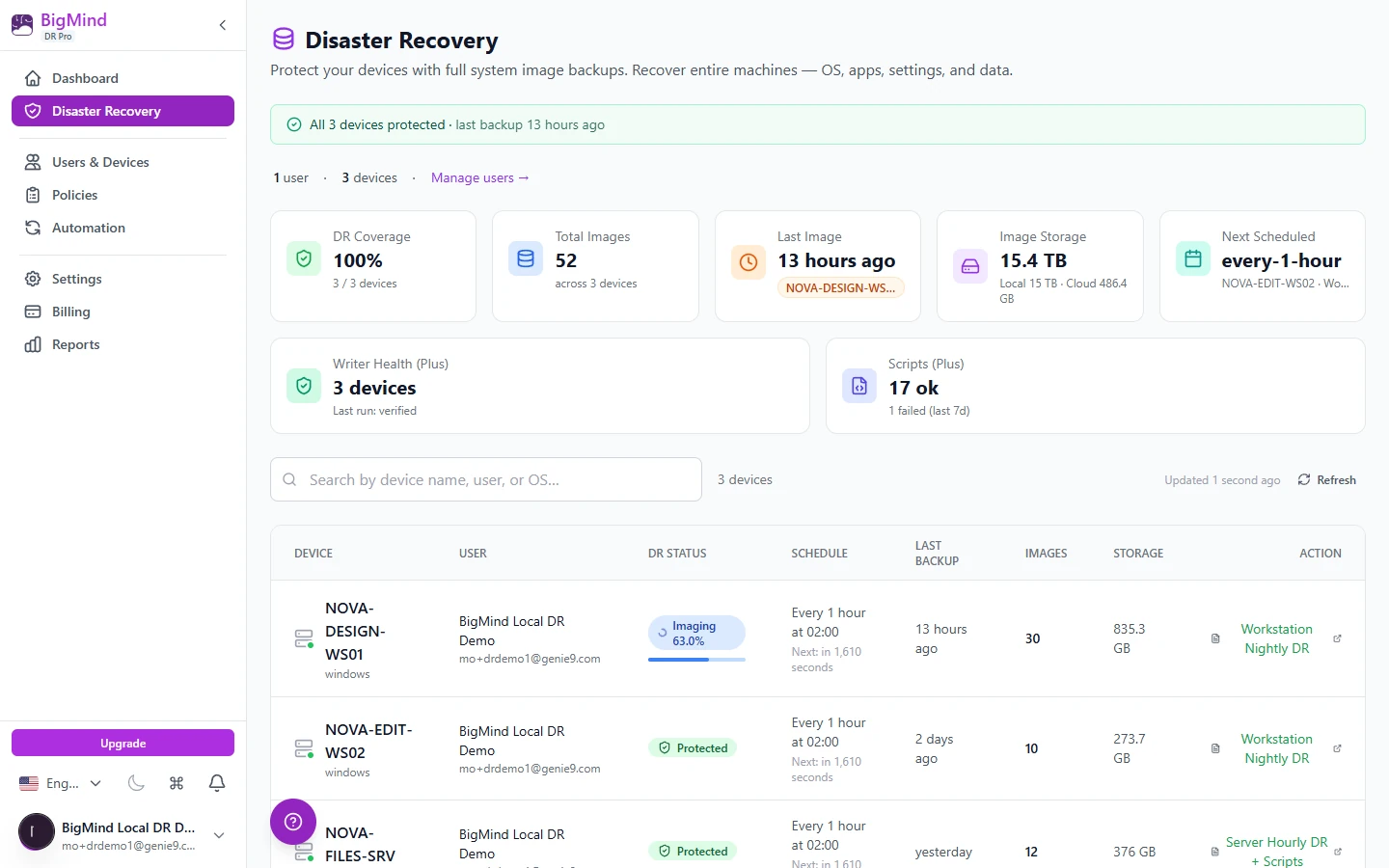Click the DR Coverage shield icon
Image resolution: width=1389 pixels, height=868 pixels.
point(304,258)
